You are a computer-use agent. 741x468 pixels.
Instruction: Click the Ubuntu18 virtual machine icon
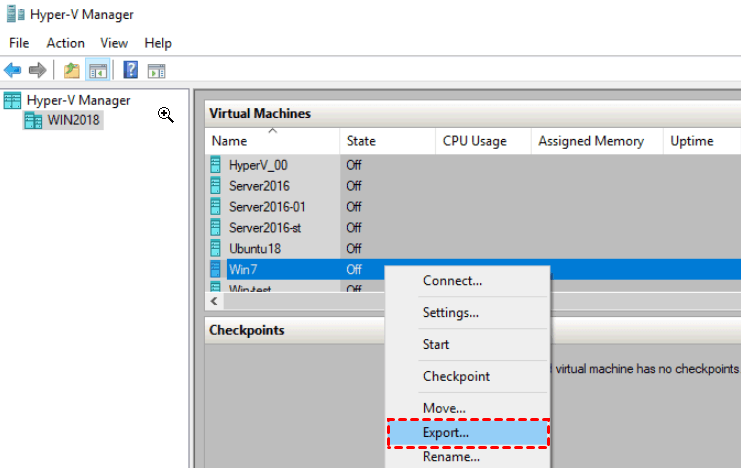coord(215,248)
